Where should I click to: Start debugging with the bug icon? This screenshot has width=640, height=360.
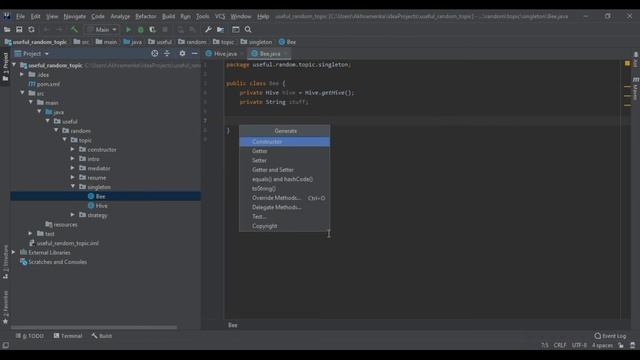pyautogui.click(x=140, y=29)
